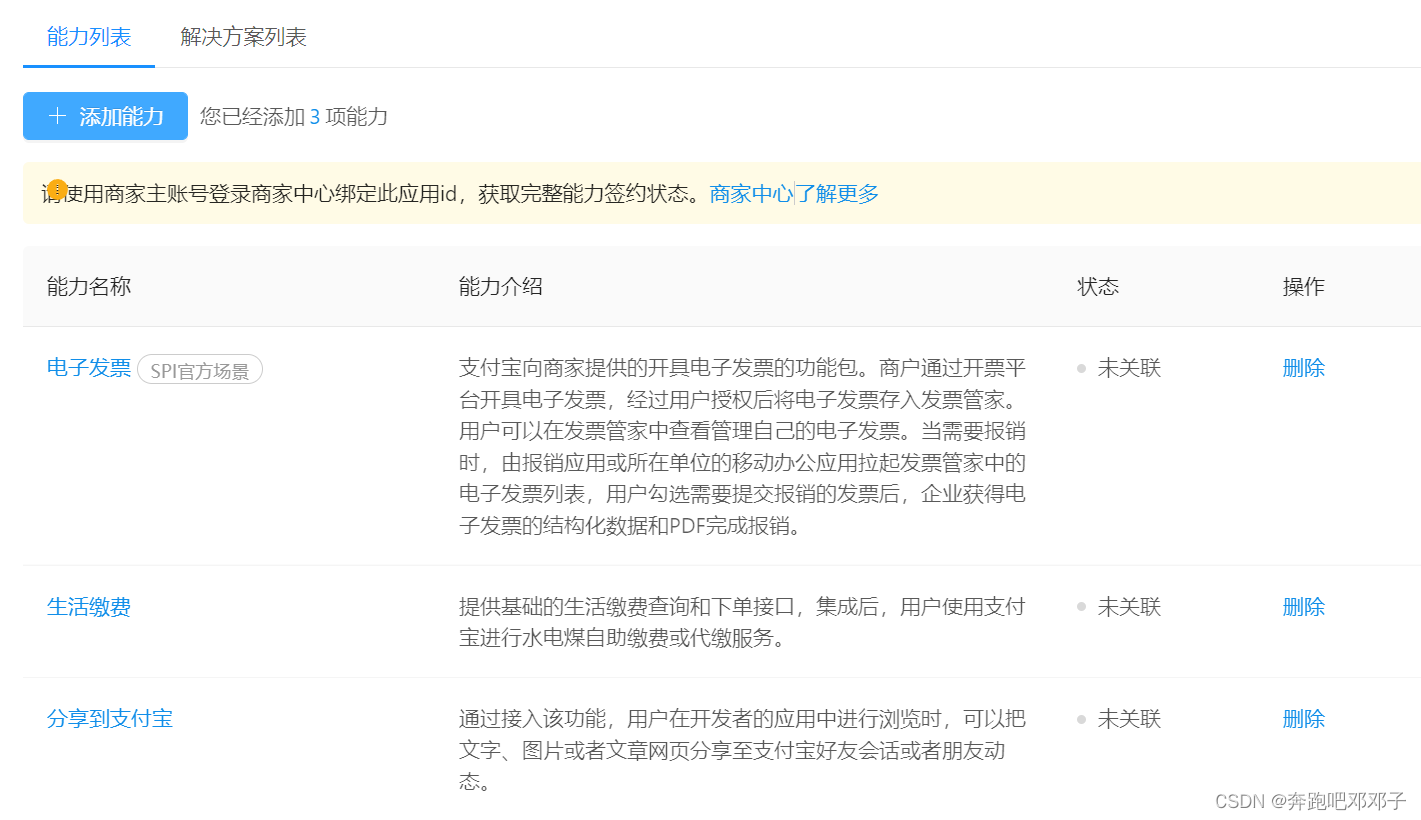Image resolution: width=1421 pixels, height=820 pixels.
Task: Select the 电子发票 capability link
Action: 88,367
